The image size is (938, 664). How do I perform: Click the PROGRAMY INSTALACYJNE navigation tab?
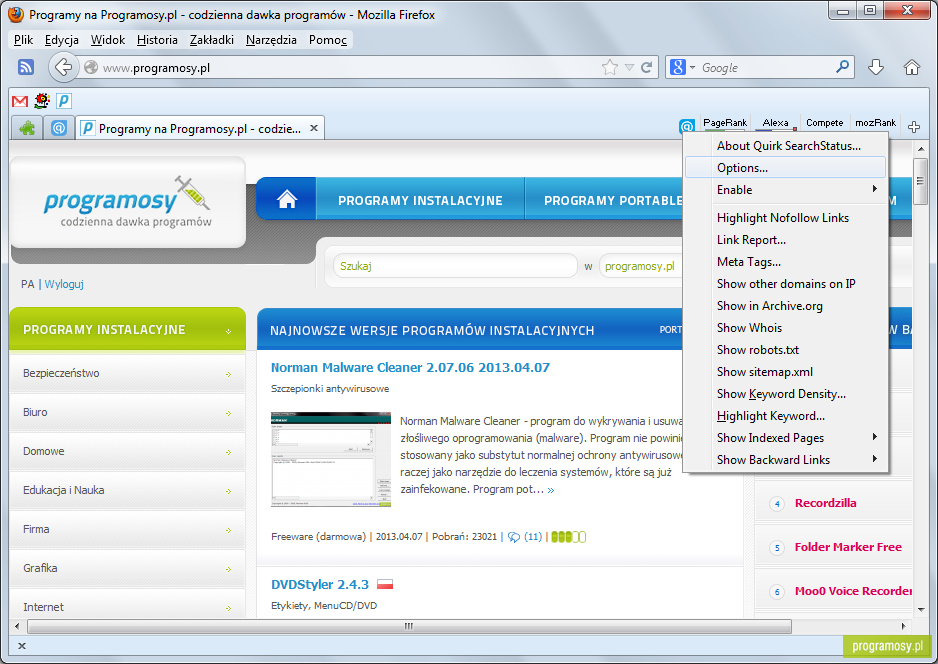(x=420, y=200)
